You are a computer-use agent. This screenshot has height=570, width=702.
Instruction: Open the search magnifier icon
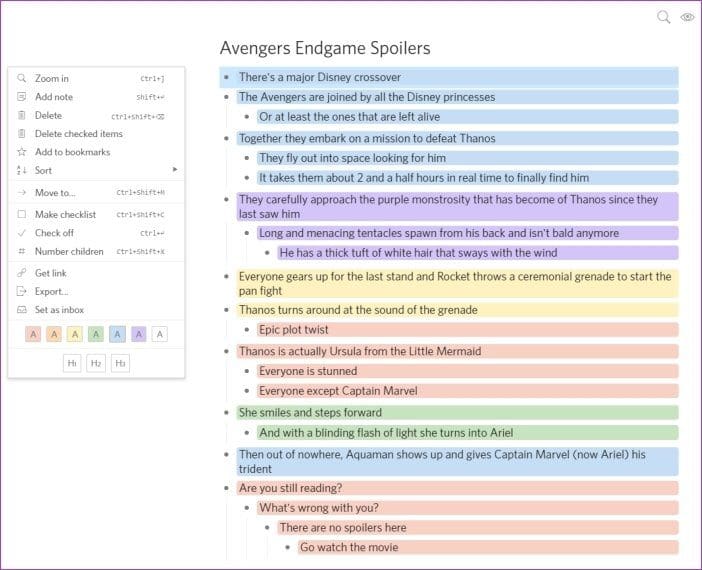pyautogui.click(x=663, y=17)
